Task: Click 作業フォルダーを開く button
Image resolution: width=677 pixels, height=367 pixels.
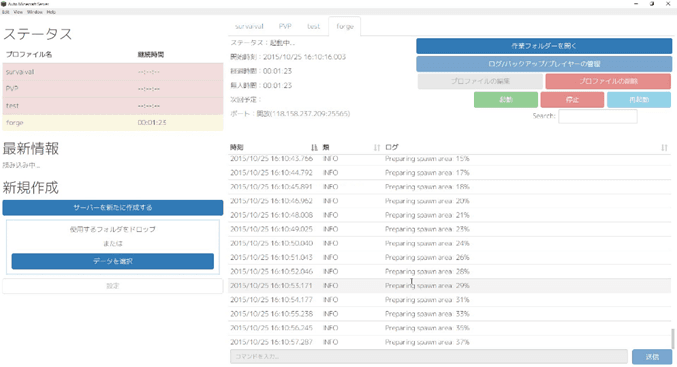Action: 544,46
